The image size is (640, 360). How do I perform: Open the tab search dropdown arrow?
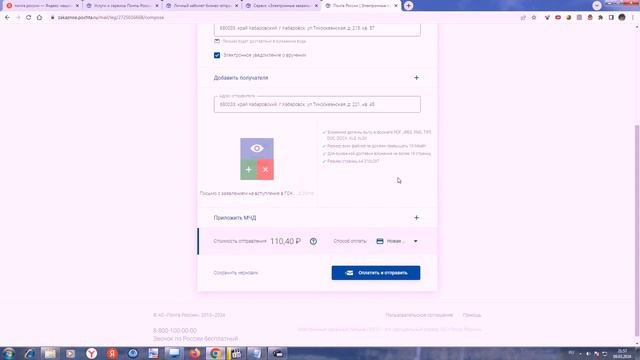click(x=597, y=5)
